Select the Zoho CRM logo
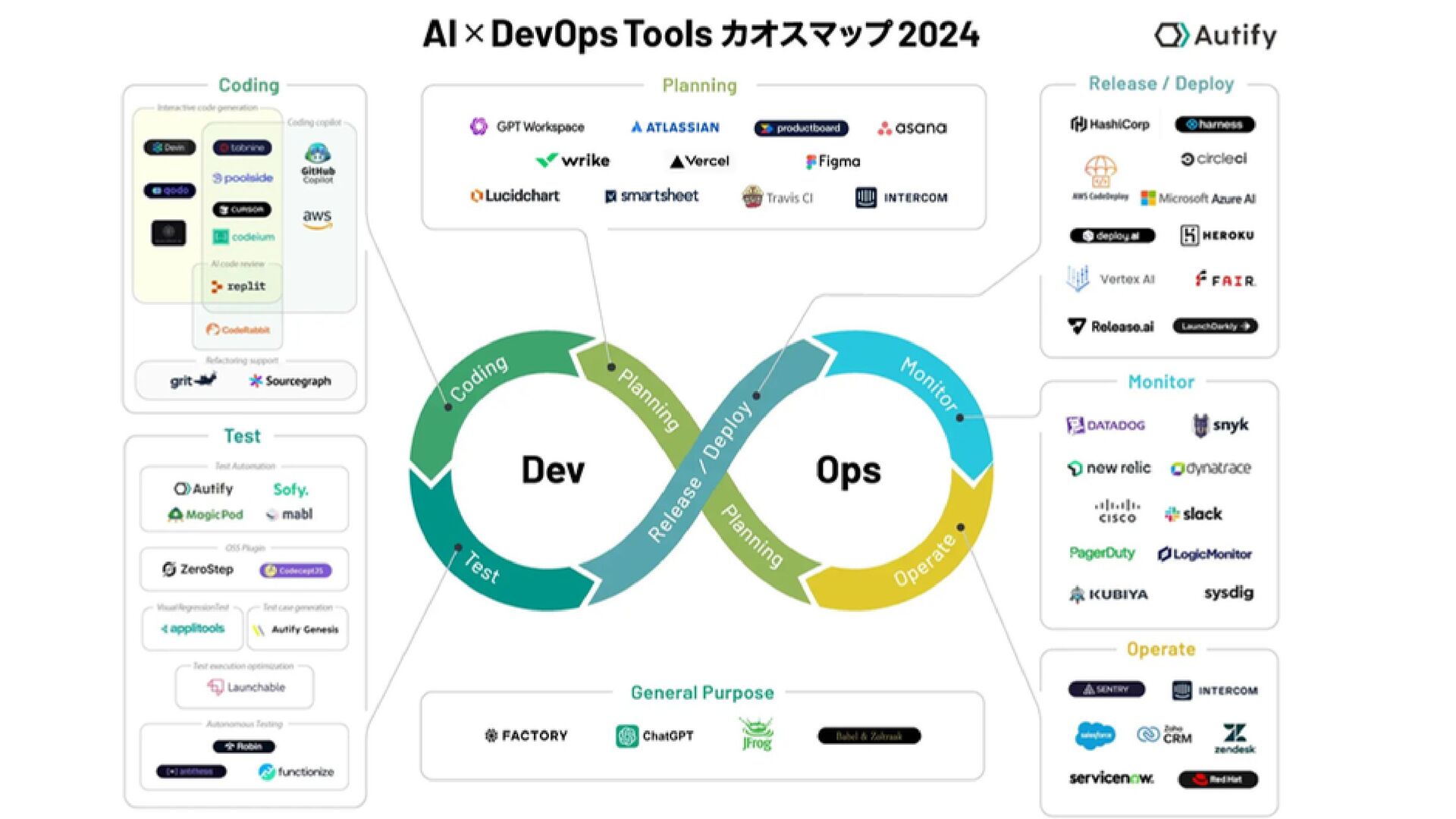Viewport: 1456px width, 819px height. click(1165, 734)
